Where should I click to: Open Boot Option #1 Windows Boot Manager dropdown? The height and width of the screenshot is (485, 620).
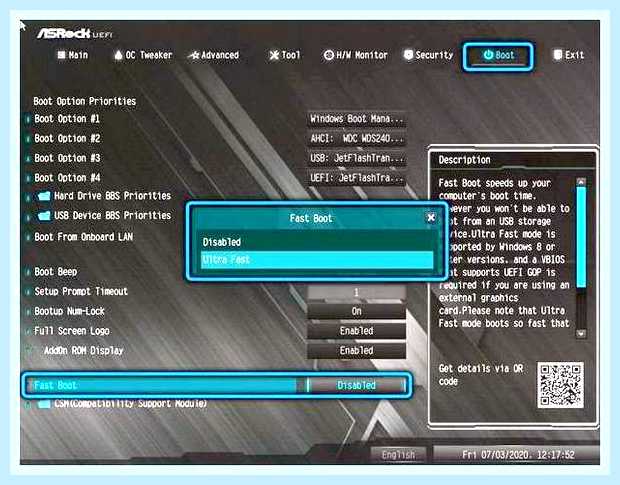click(356, 119)
